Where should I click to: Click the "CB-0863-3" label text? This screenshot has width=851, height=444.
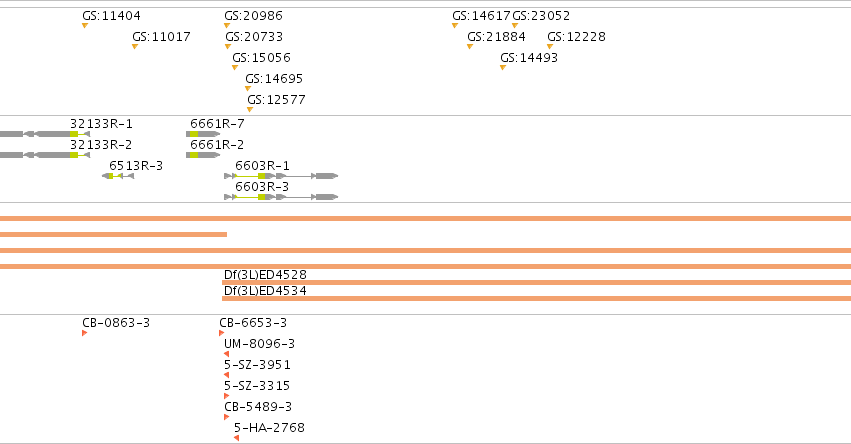(x=116, y=323)
